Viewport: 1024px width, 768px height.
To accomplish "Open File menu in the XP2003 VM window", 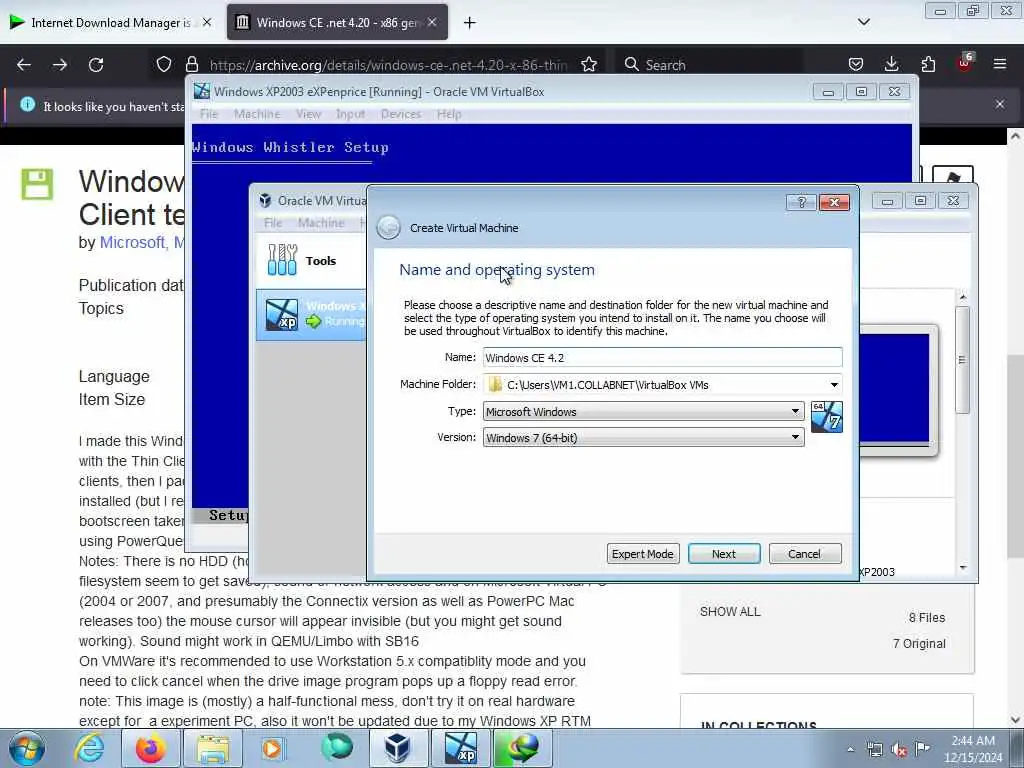I will tap(209, 114).
